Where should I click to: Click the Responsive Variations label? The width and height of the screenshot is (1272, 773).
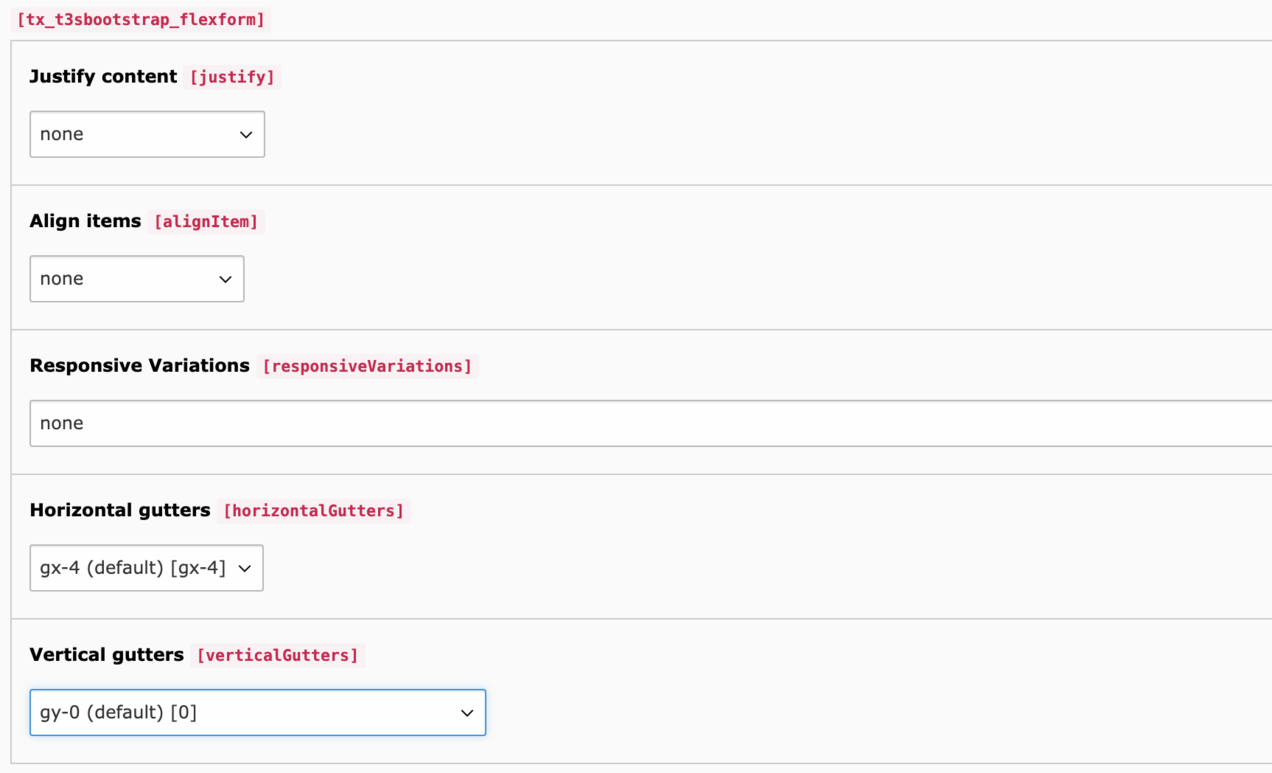139,366
